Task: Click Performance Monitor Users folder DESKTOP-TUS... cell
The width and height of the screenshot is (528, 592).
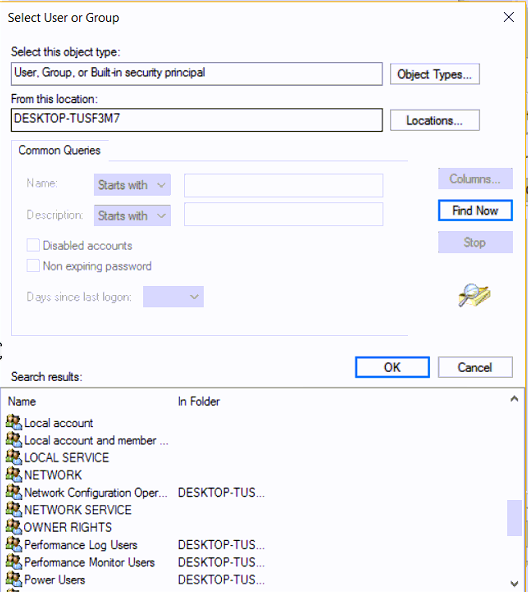Action: [221, 562]
